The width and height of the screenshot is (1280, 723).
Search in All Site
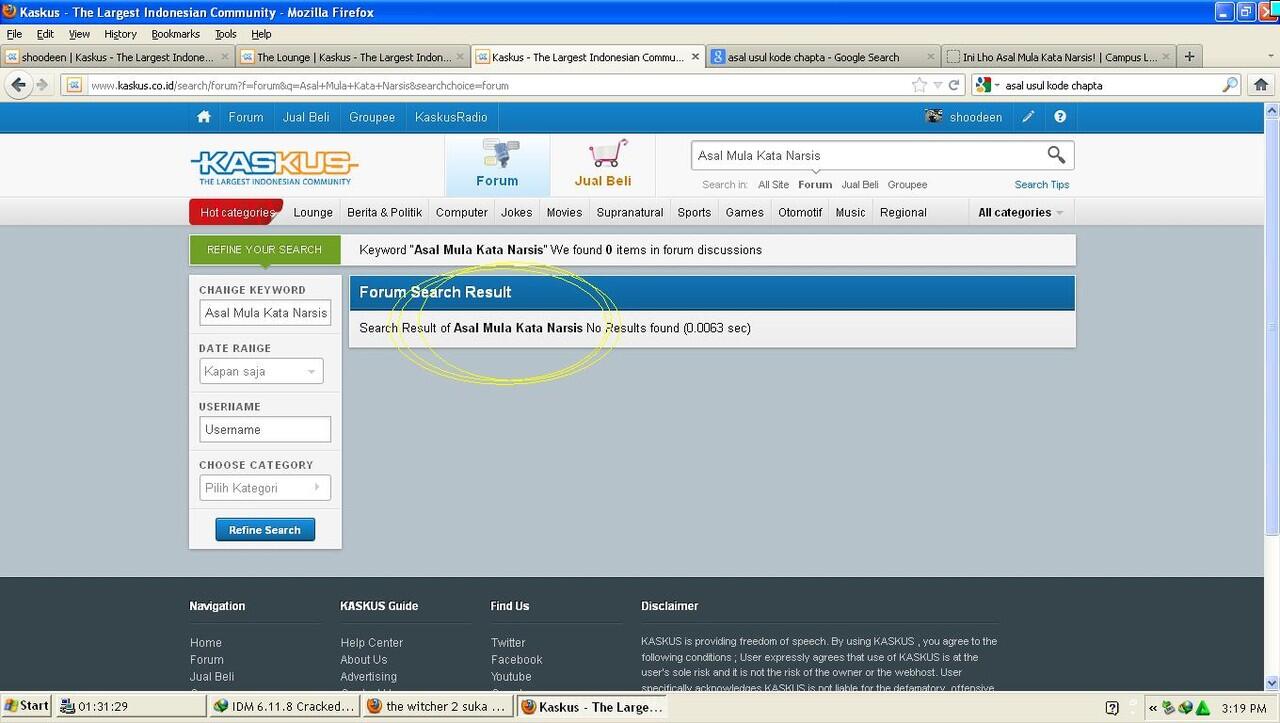(x=773, y=185)
